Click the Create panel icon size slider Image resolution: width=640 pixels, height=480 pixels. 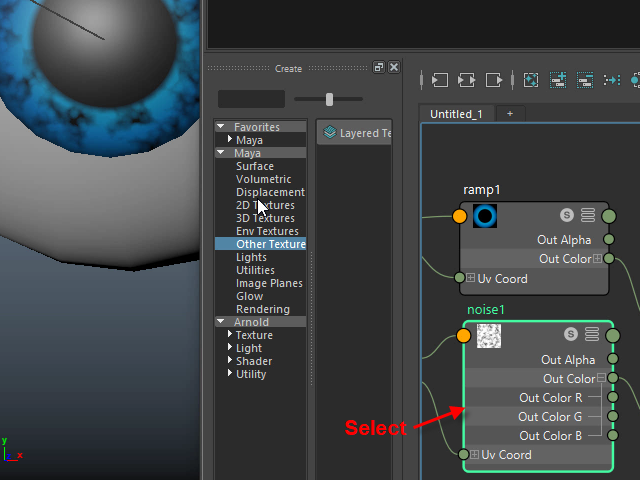[330, 99]
